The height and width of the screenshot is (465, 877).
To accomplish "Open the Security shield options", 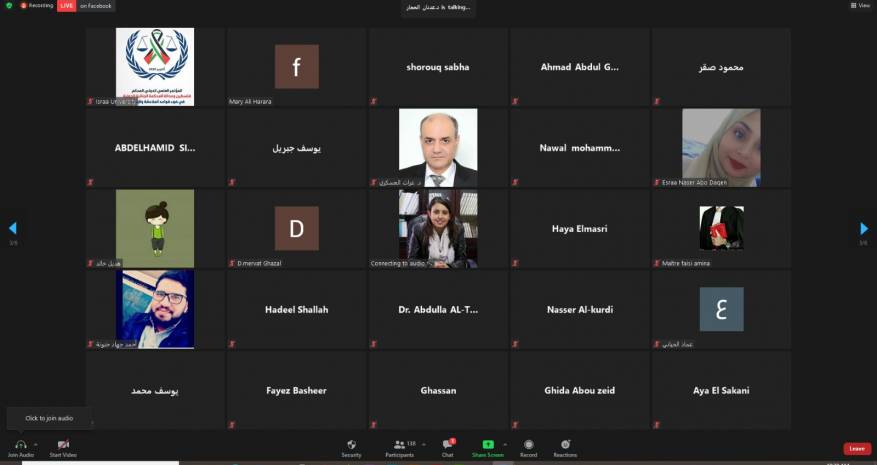I will (351, 444).
